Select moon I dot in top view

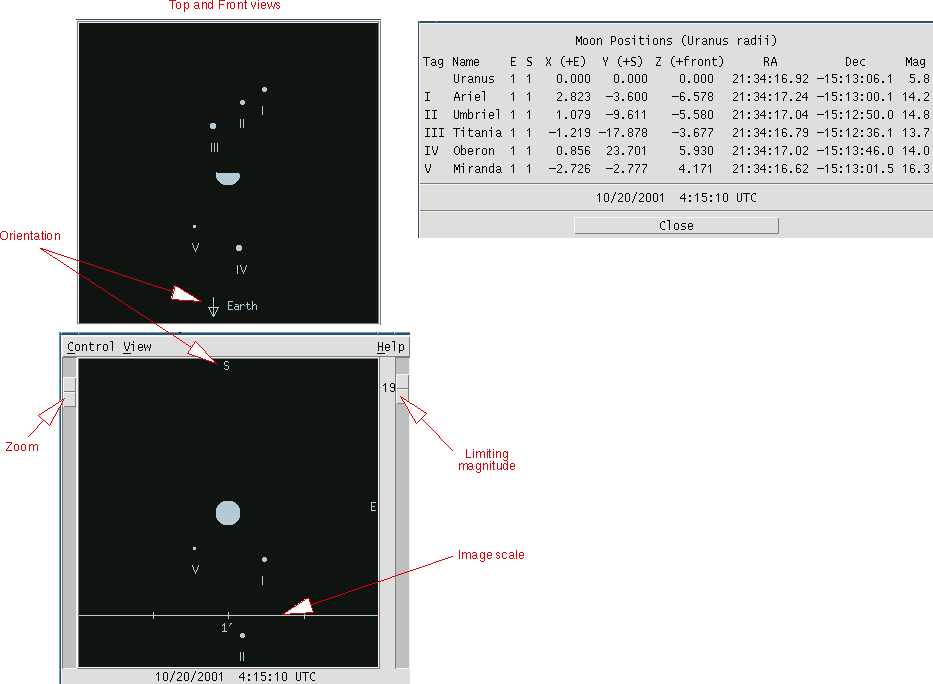click(264, 89)
